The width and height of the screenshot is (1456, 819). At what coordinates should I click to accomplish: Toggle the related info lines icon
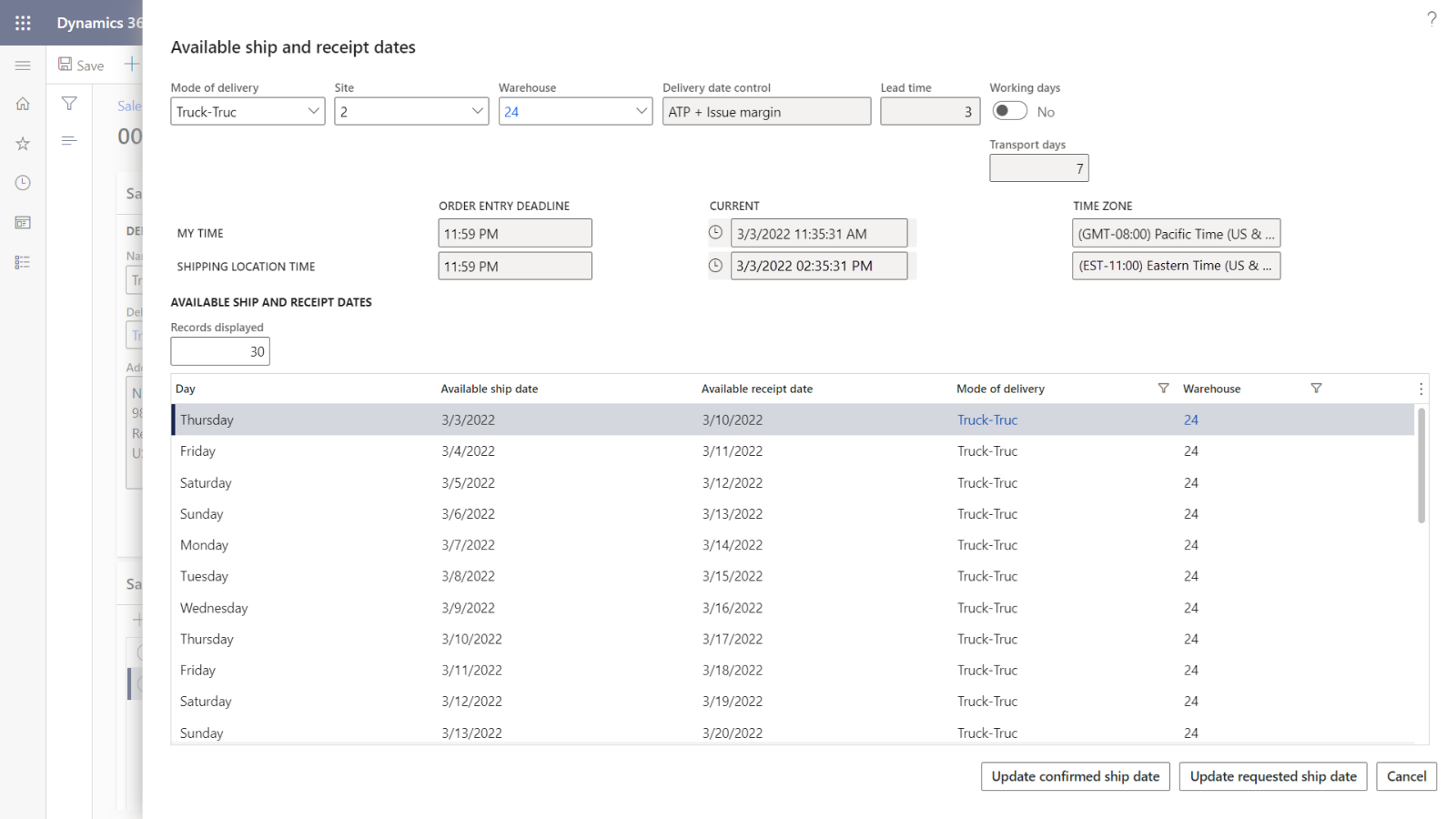69,140
